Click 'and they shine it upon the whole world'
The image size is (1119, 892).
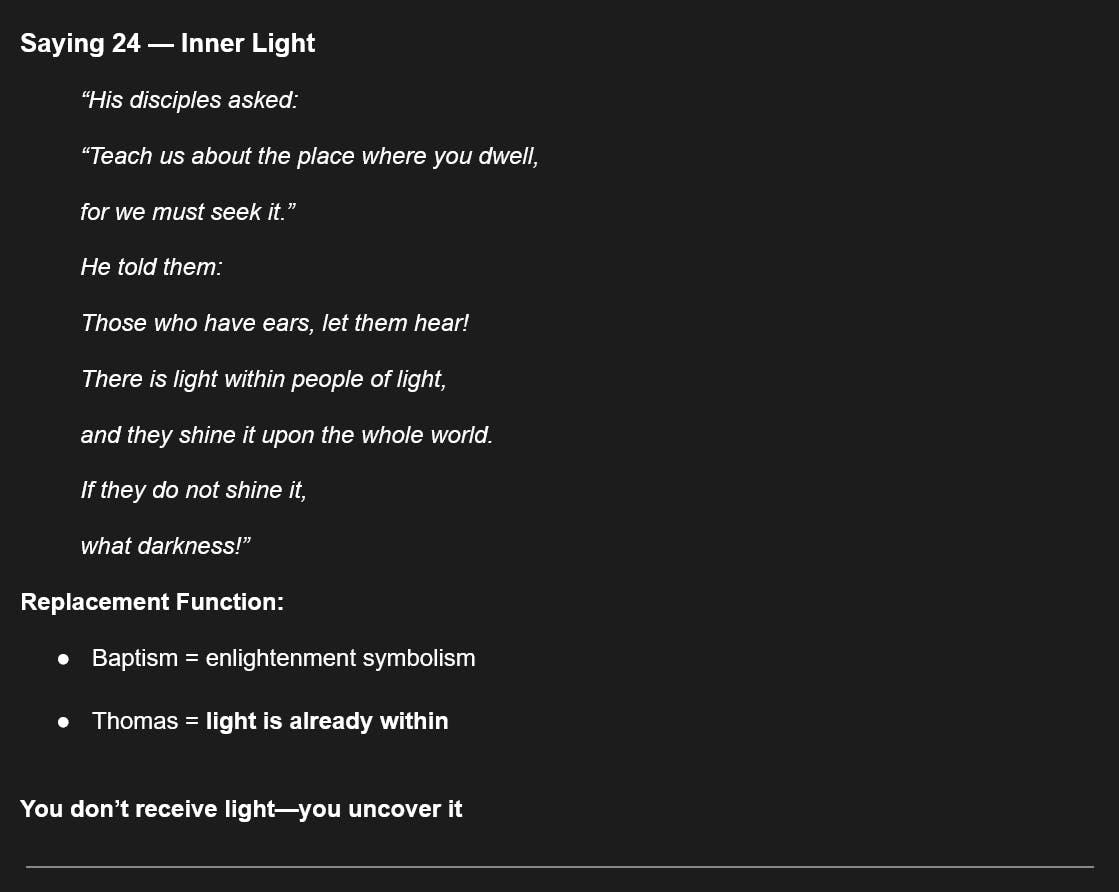pos(286,436)
